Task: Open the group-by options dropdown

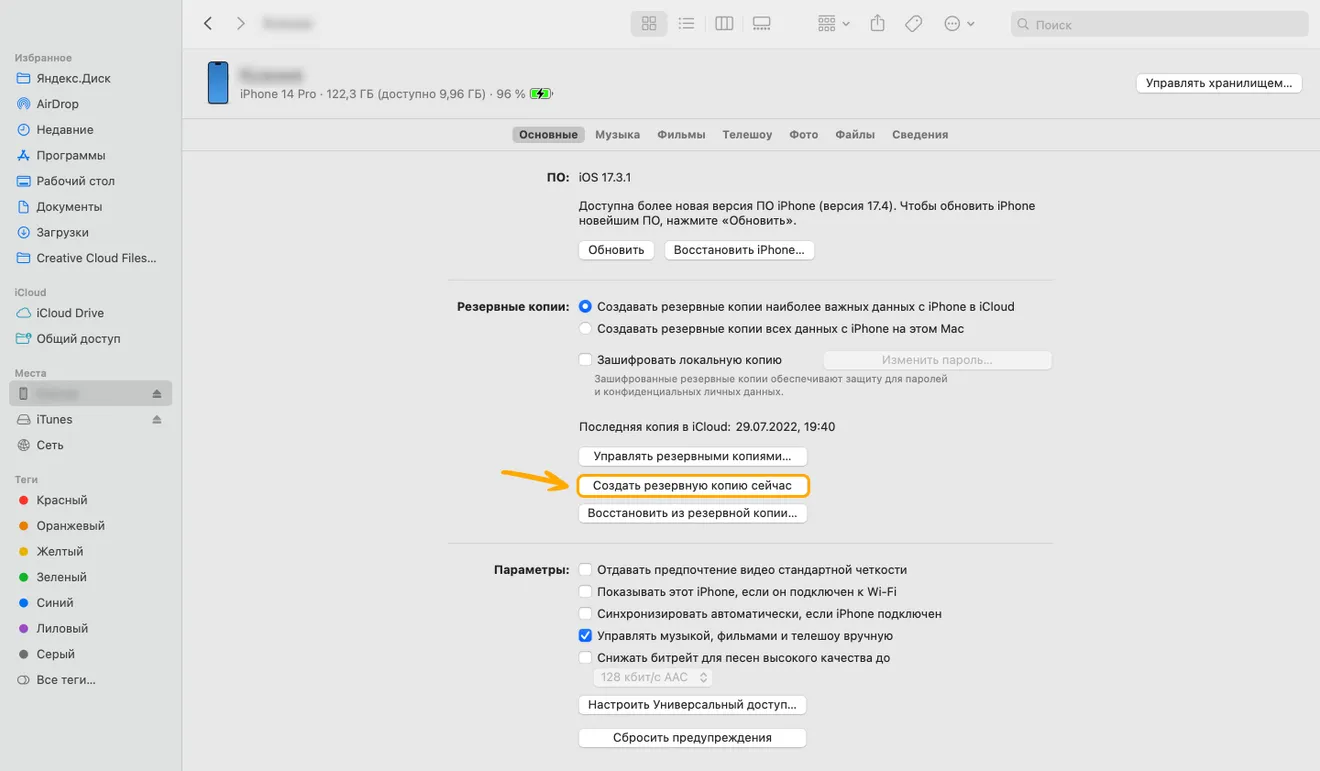Action: [x=833, y=23]
